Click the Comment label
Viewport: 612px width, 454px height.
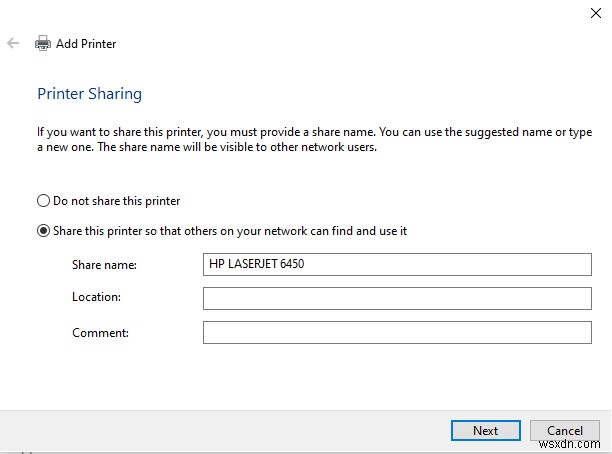[100, 332]
